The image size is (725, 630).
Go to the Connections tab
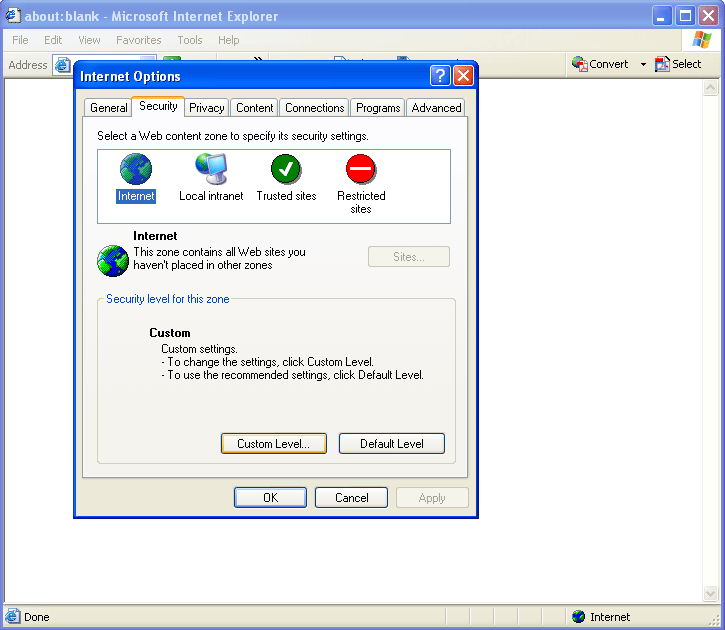314,108
